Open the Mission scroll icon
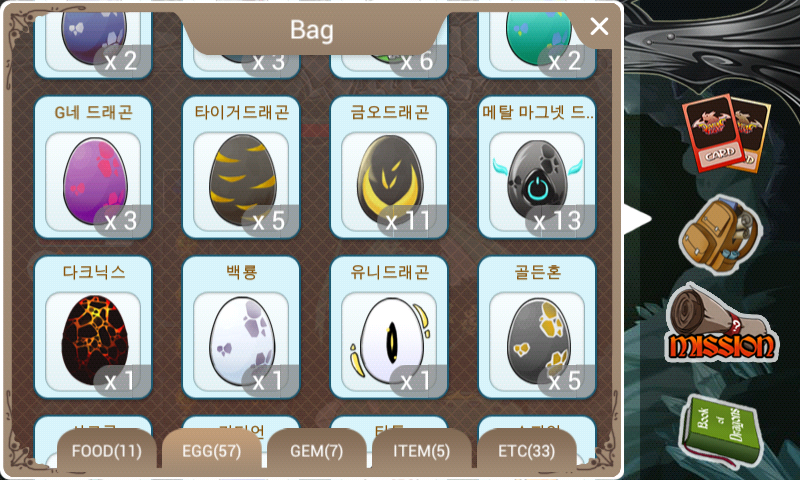Screen dimensions: 800x480 click(x=721, y=324)
